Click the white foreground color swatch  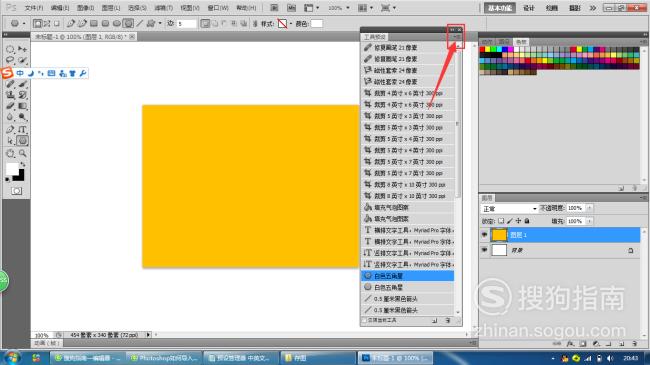tap(12, 168)
